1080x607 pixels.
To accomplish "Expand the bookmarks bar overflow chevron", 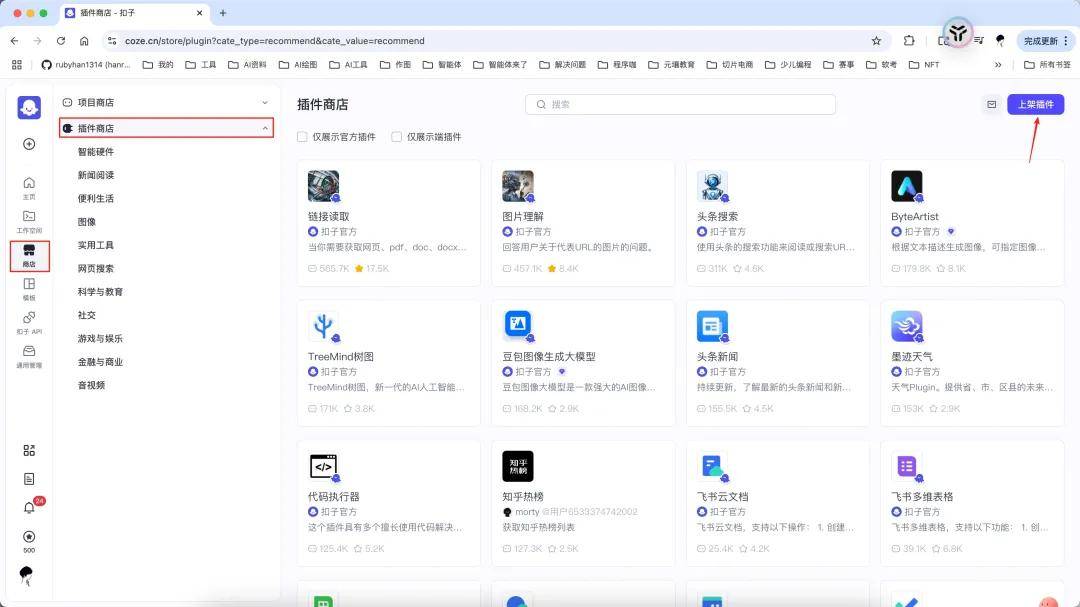I will tap(997, 65).
